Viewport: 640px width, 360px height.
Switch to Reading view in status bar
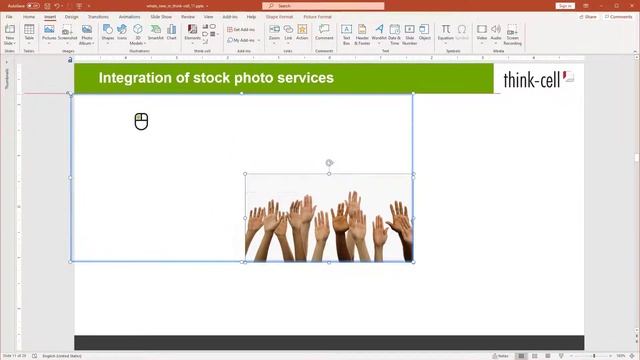(x=548, y=356)
